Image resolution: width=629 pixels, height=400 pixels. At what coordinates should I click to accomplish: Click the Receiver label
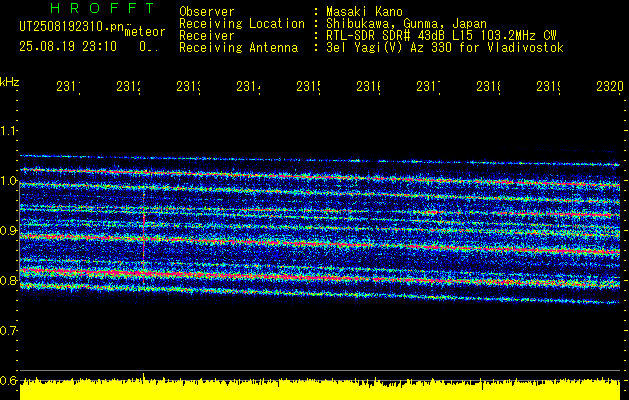pos(207,36)
